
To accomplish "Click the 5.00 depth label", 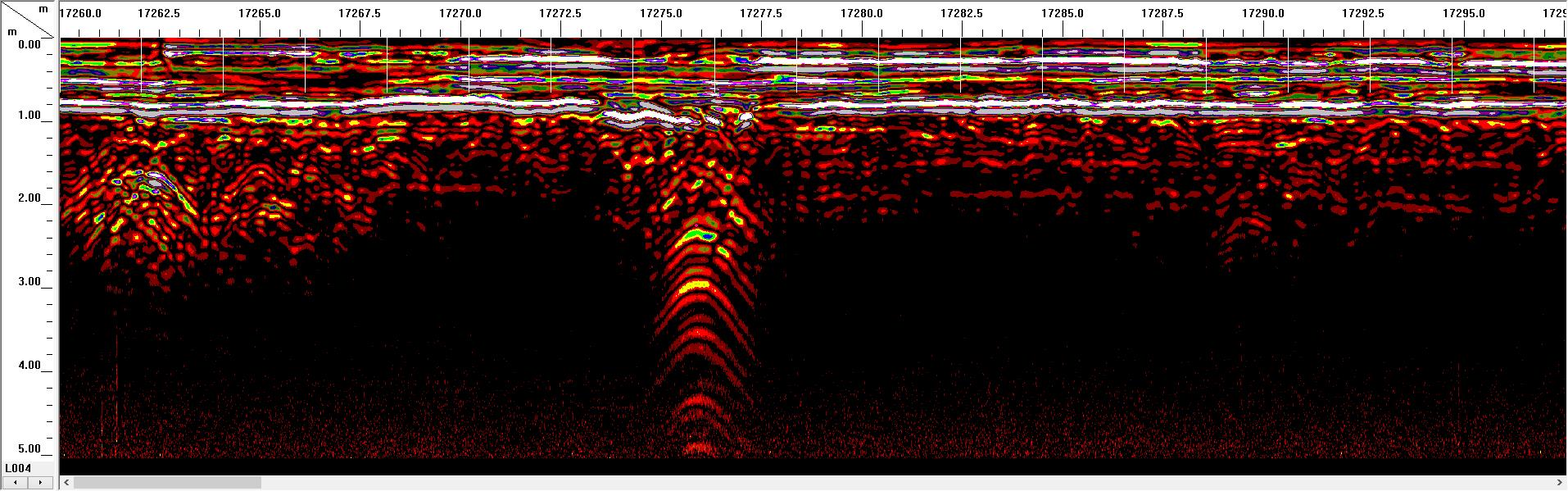I will click(29, 449).
